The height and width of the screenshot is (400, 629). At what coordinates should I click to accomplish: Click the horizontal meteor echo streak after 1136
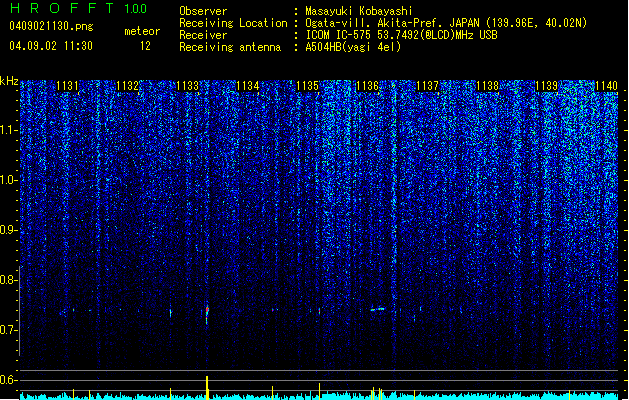click(377, 309)
